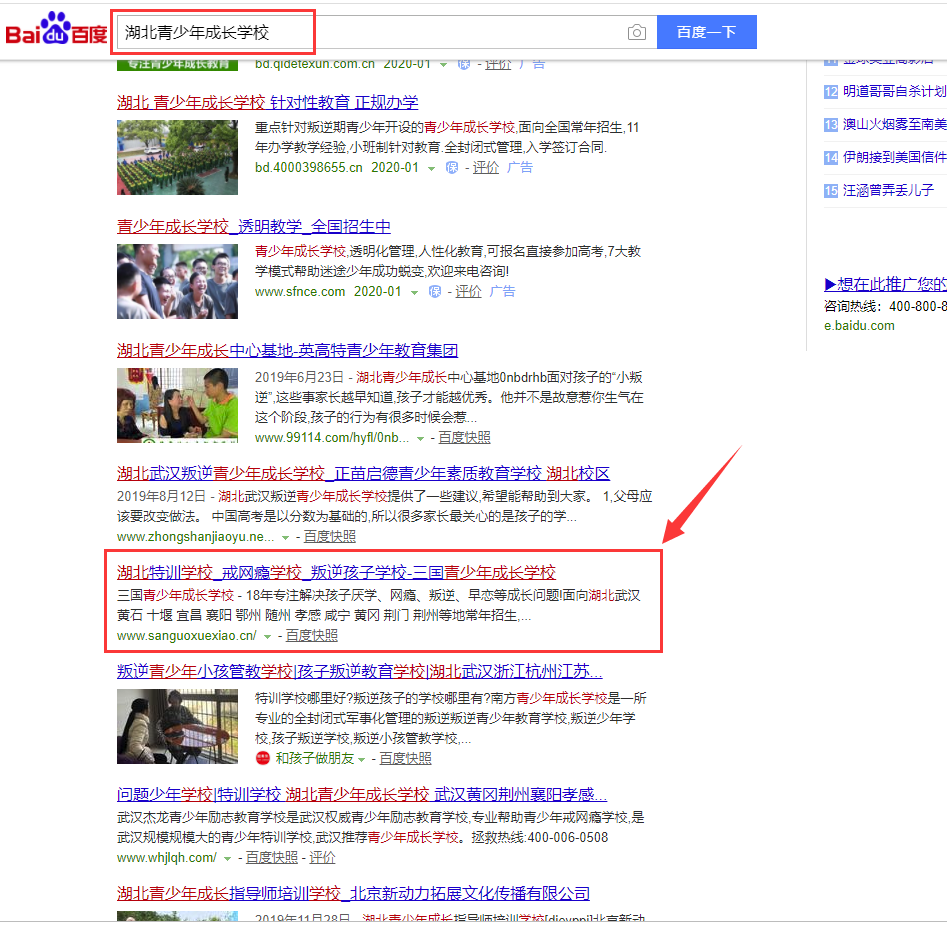Click 评价 link beside bd.4000398655.cn
Screen dimensions: 947x942
(x=486, y=167)
